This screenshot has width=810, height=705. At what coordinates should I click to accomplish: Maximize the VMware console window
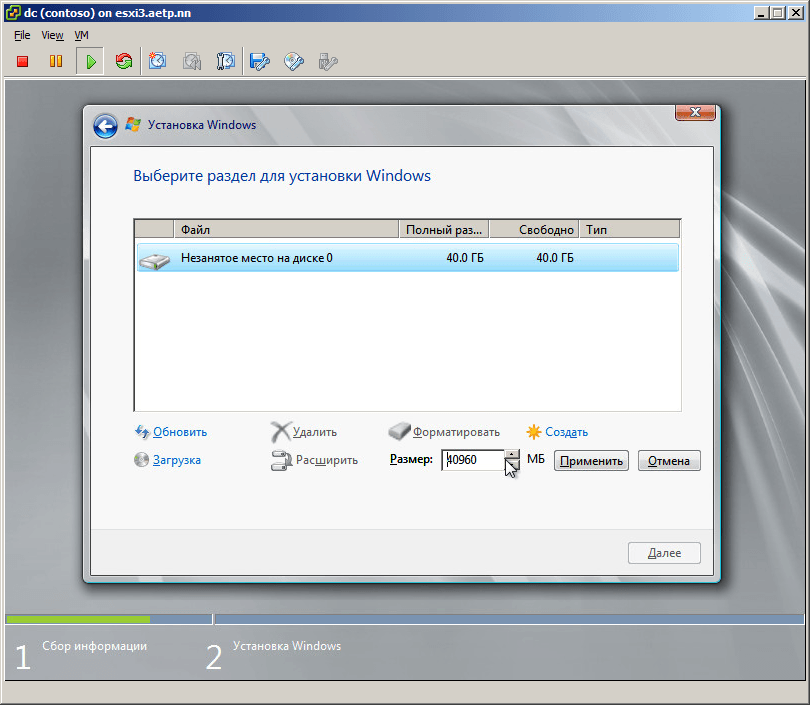click(x=777, y=13)
